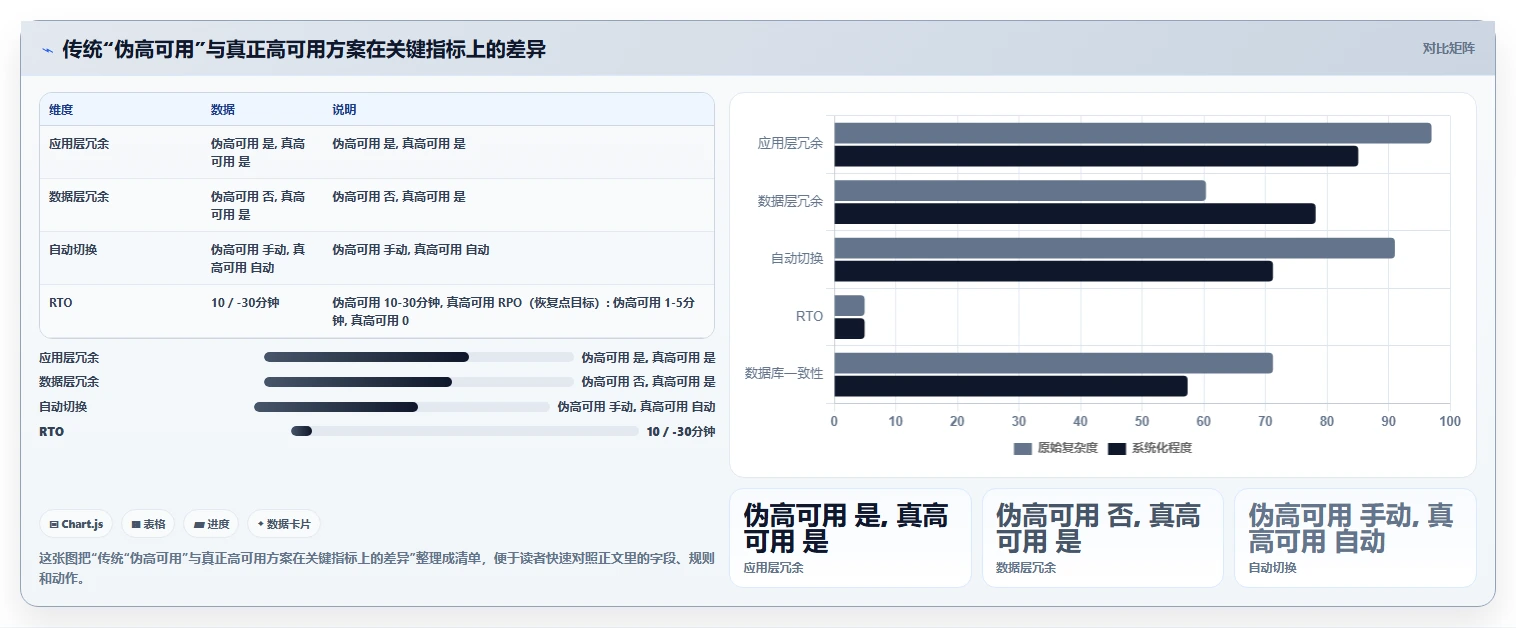Click the 数据层冗余 chart axis label

790,202
